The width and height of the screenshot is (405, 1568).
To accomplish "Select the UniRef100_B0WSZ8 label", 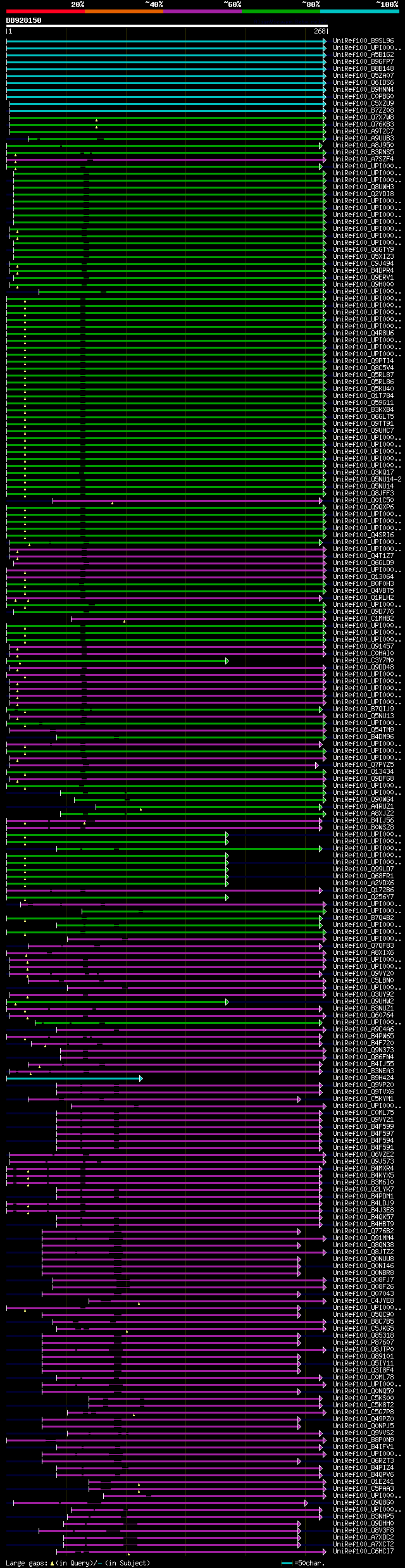I will [363, 828].
